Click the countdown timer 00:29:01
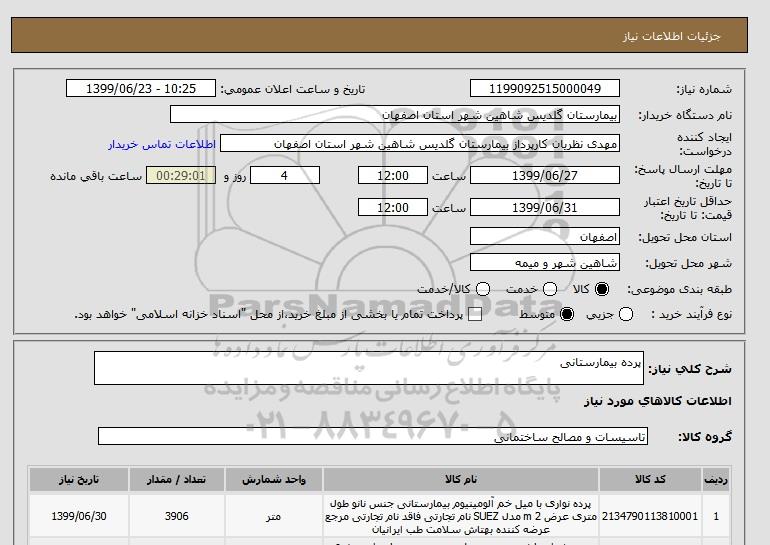Image resolution: width=770 pixels, height=545 pixels. (x=181, y=175)
